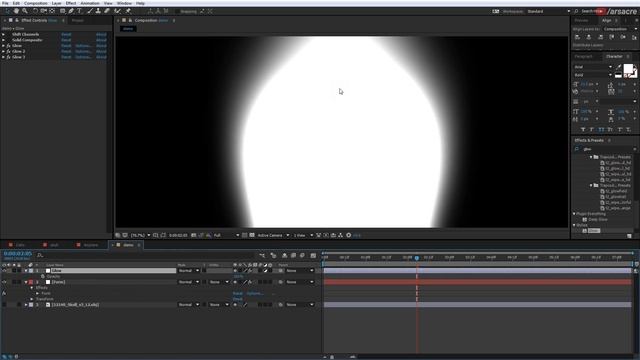Open the Effect menu

click(71, 3)
